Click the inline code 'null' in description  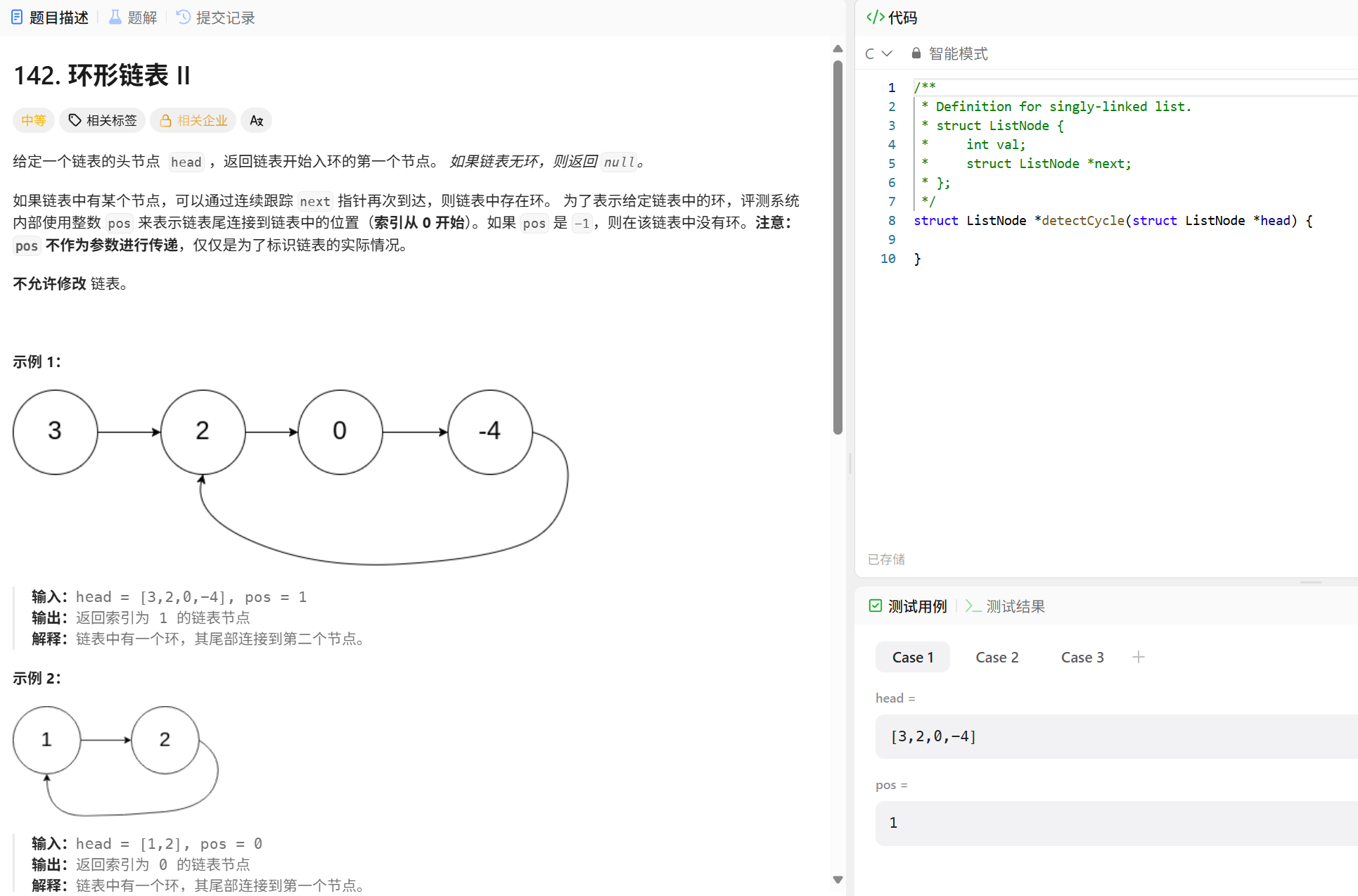point(619,162)
